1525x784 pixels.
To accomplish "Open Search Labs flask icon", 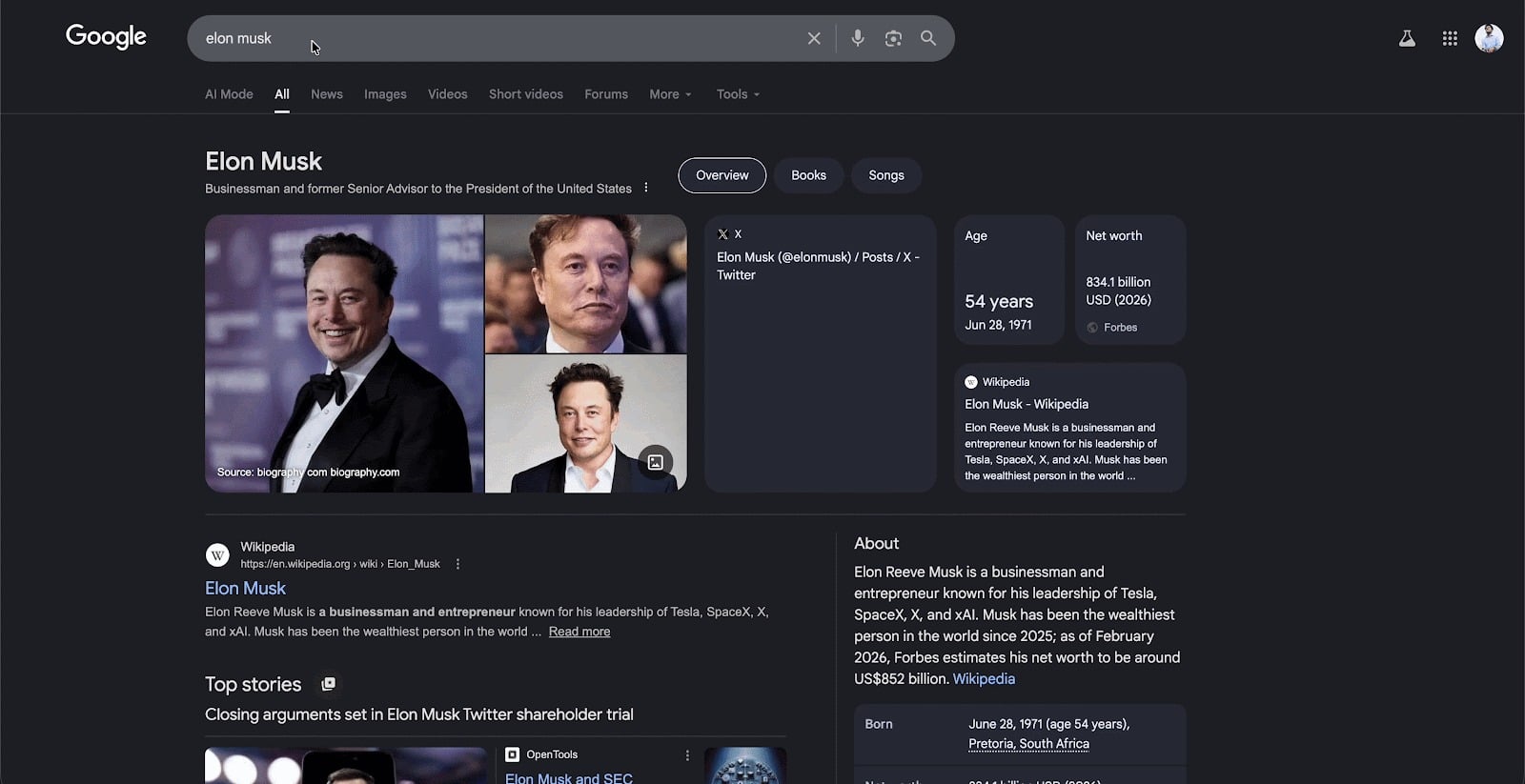I will 1407,38.
